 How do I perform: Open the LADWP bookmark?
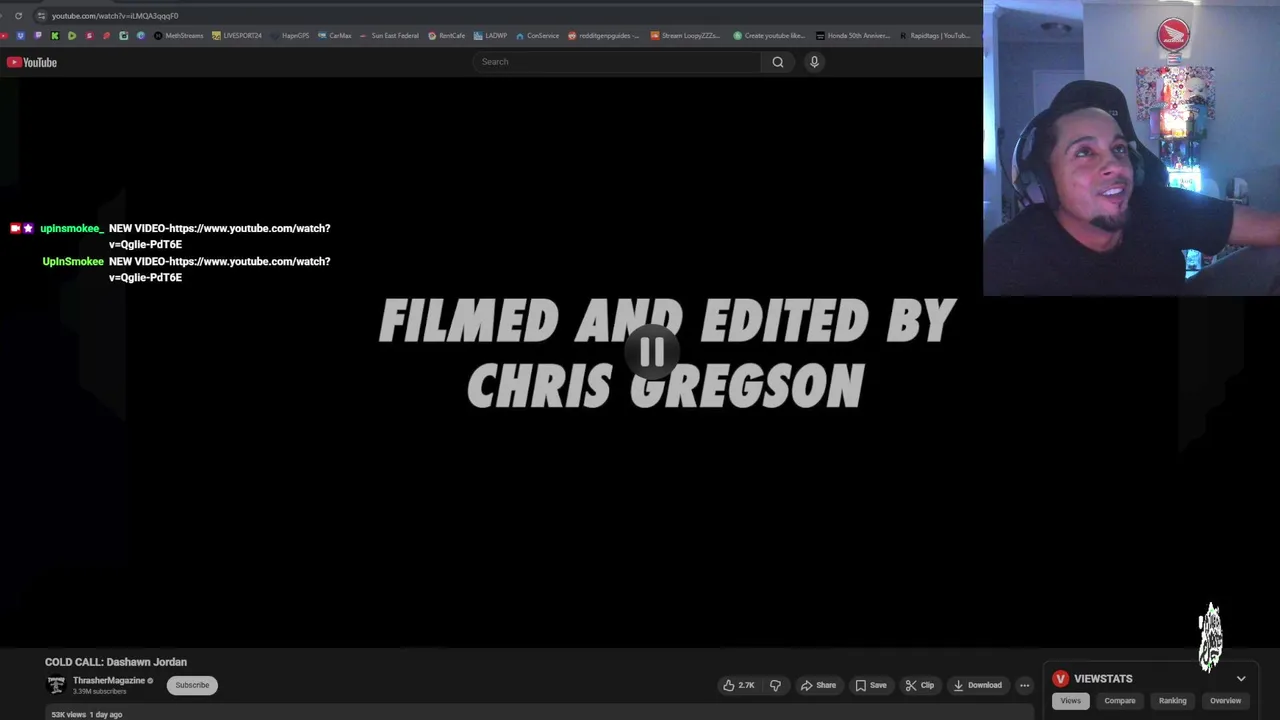pos(490,36)
